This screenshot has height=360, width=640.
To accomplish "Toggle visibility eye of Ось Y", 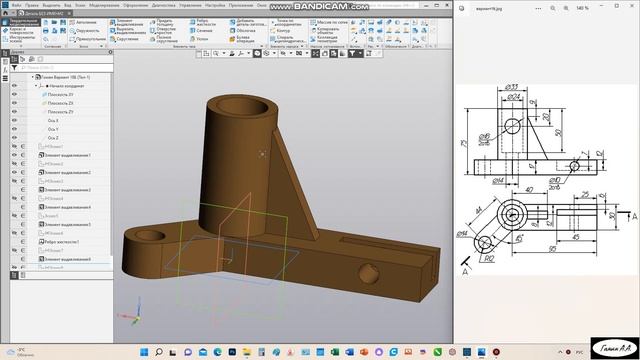I will click(x=14, y=129).
